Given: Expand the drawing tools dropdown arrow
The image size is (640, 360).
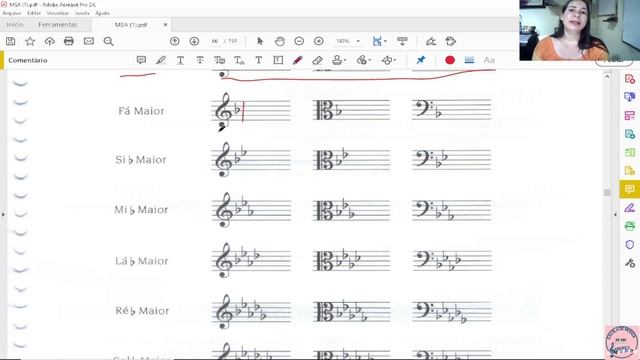Looking at the screenshot, I should click(x=395, y=60).
